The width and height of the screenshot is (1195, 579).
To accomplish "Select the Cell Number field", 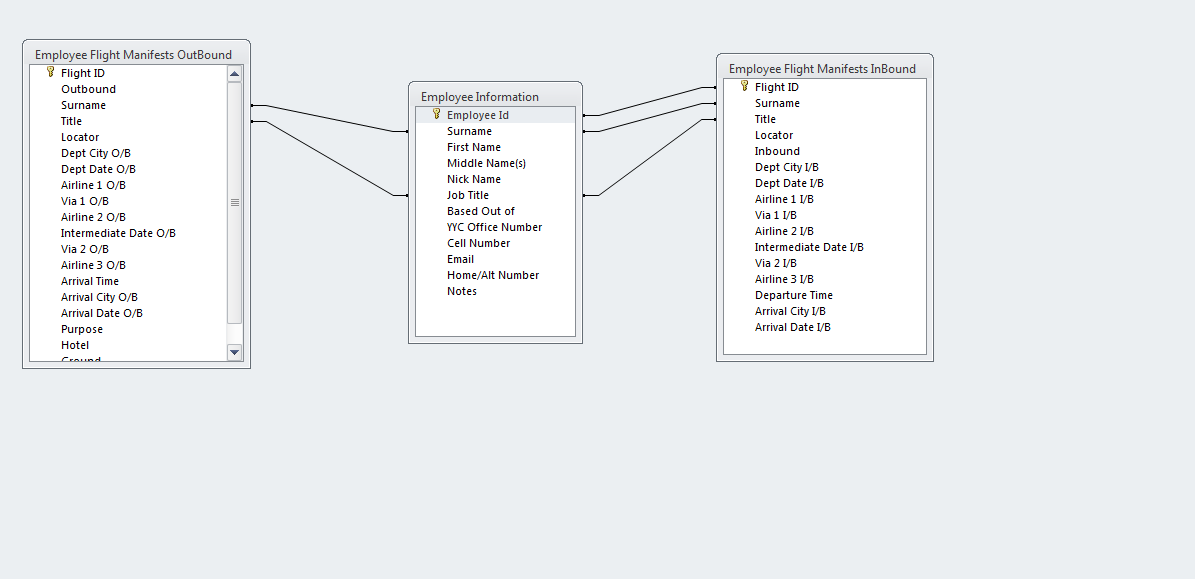I will (479, 243).
